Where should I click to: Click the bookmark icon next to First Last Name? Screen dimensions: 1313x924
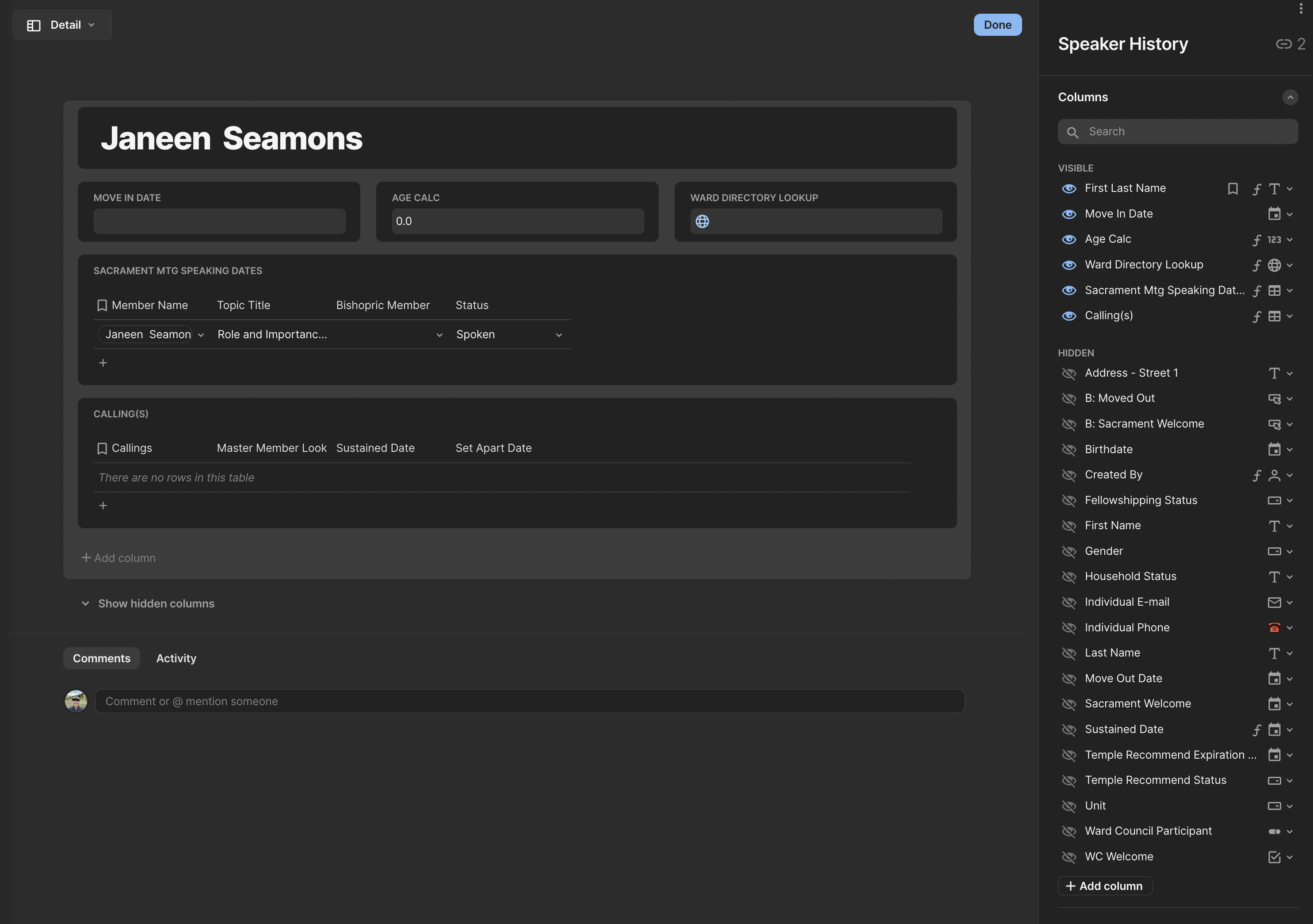pyautogui.click(x=1233, y=189)
